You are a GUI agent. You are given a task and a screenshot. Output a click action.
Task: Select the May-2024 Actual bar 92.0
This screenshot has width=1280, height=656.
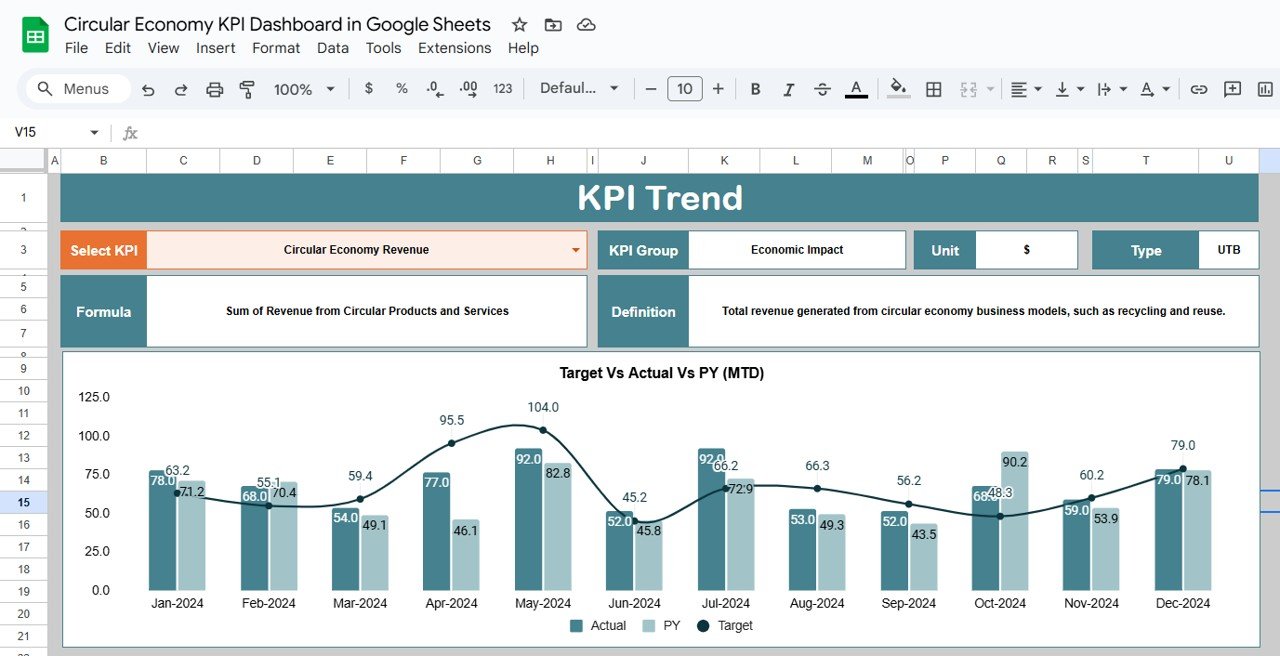coord(528,519)
